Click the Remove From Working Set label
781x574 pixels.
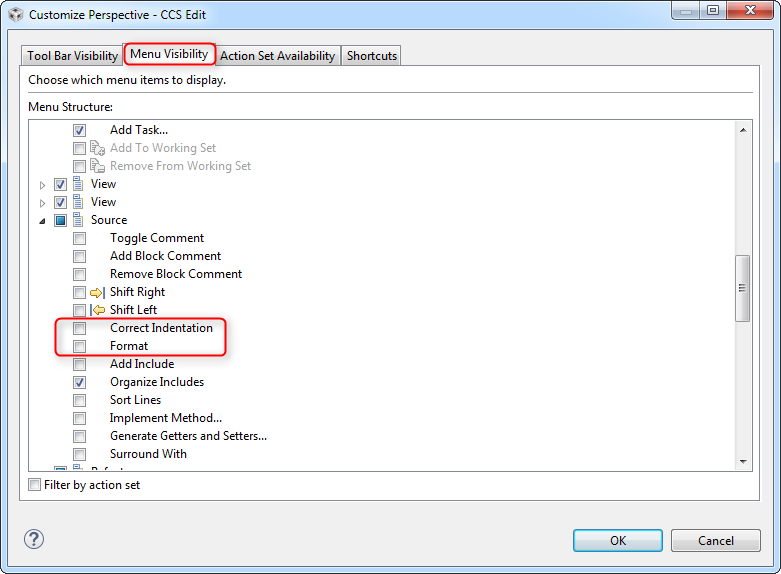180,166
